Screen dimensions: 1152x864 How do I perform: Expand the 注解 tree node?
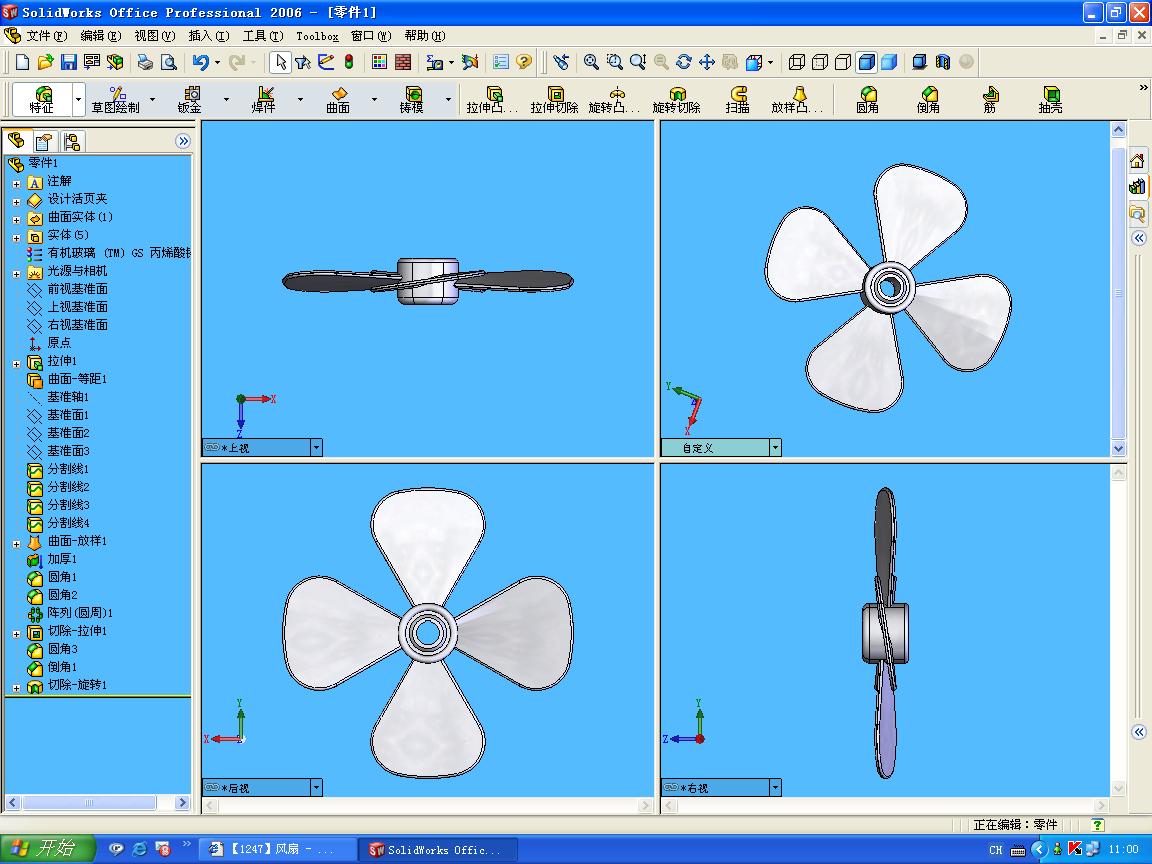tap(16, 183)
